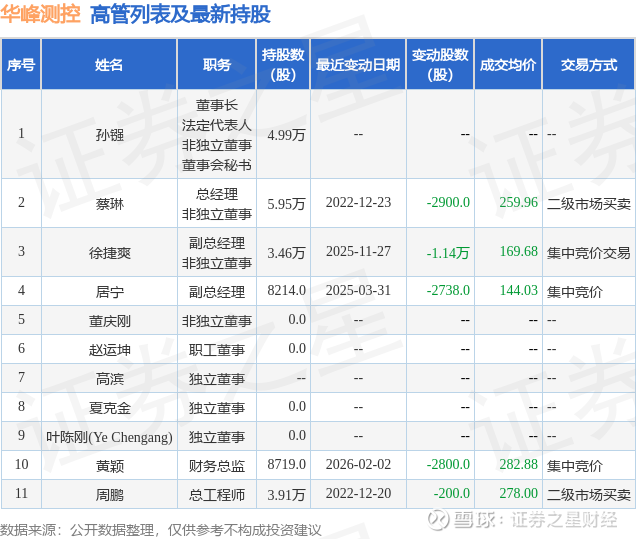Click the name 黄颖
636x539 pixels.
click(110, 466)
